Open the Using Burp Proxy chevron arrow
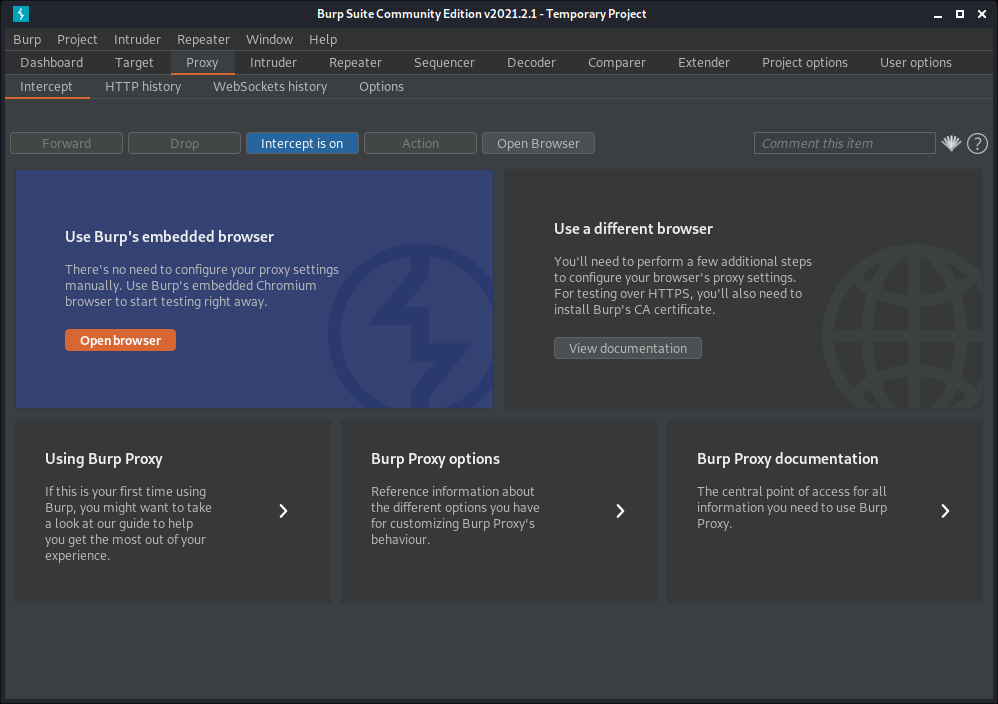The height and width of the screenshot is (704, 998). (x=283, y=511)
